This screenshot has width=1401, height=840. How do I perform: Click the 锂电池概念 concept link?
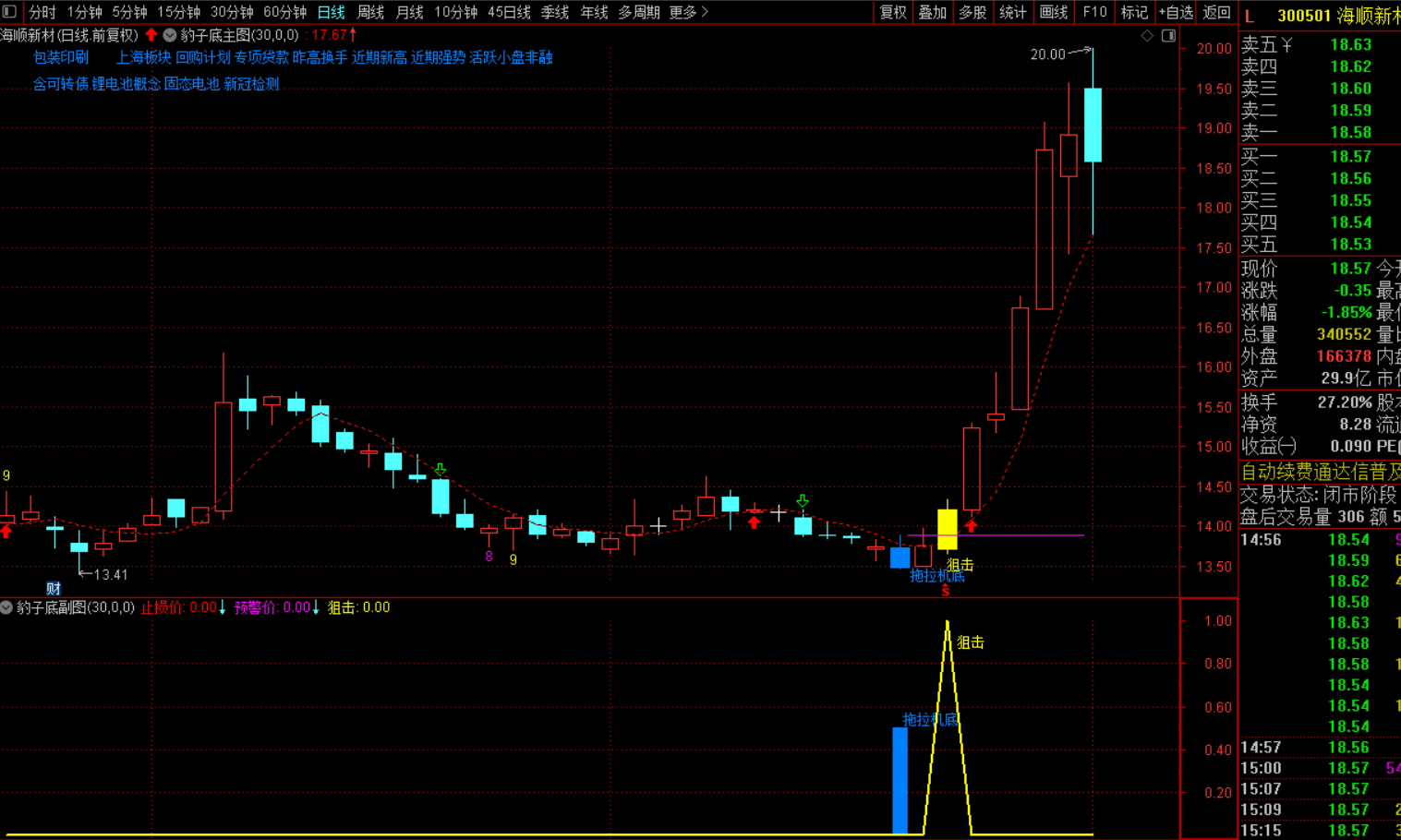click(127, 84)
